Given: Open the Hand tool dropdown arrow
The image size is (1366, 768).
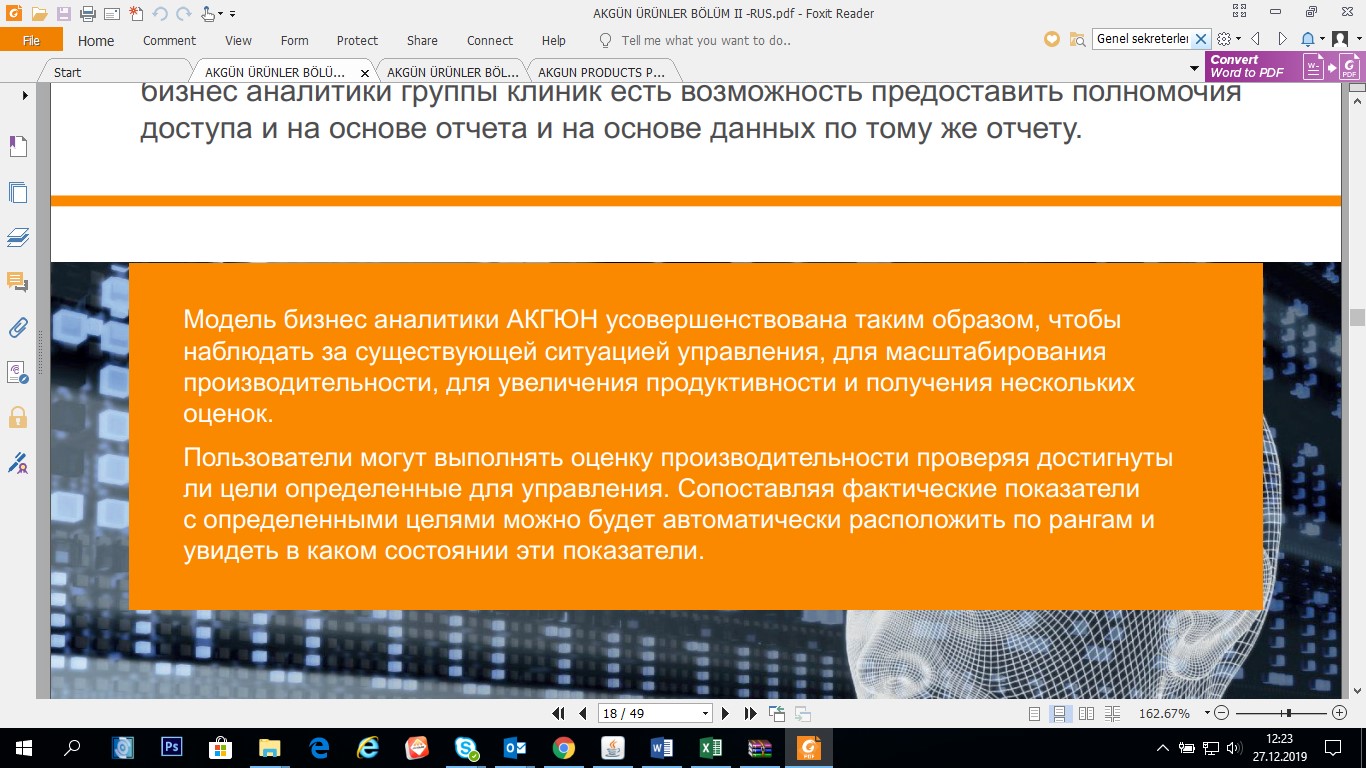Looking at the screenshot, I should (x=220, y=15).
